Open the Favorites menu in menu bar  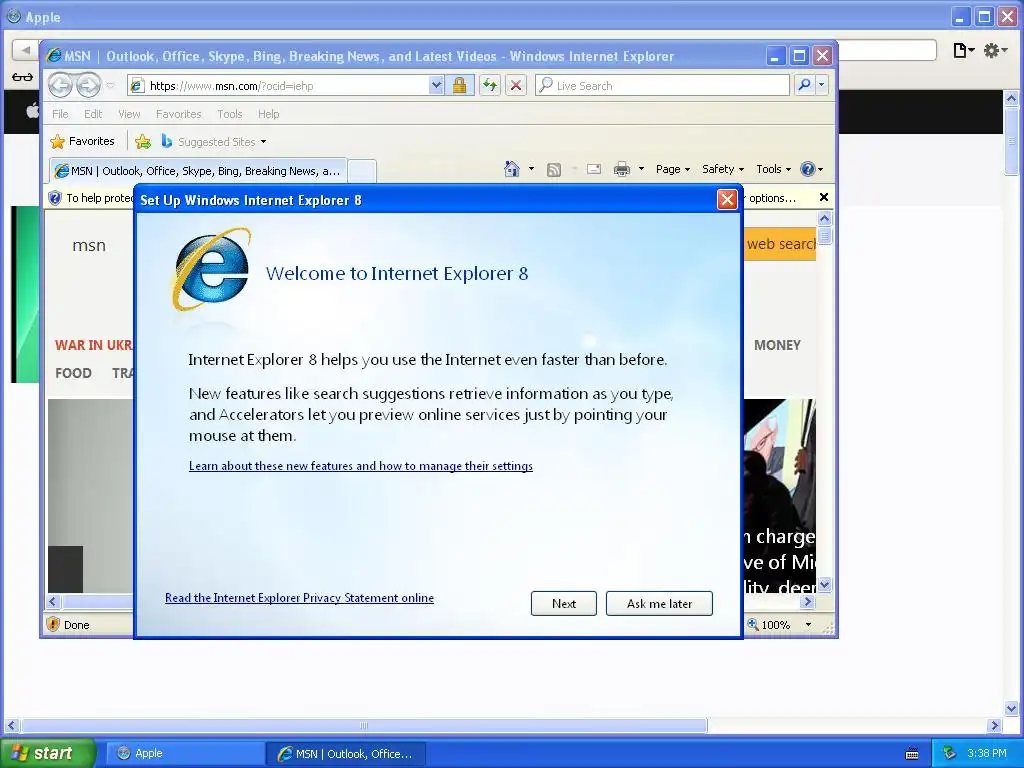pos(178,114)
